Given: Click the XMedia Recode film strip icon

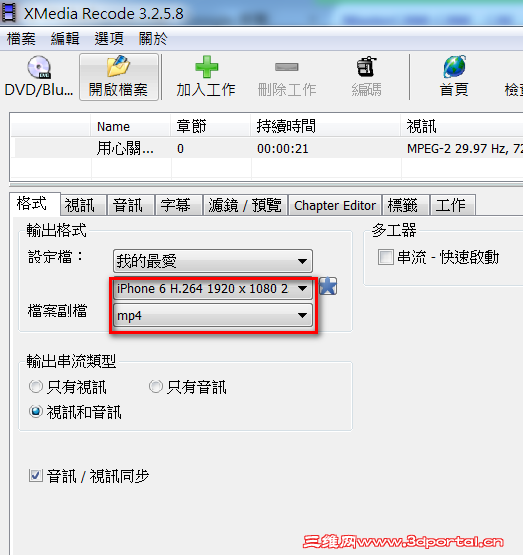Looking at the screenshot, I should coord(8,12).
